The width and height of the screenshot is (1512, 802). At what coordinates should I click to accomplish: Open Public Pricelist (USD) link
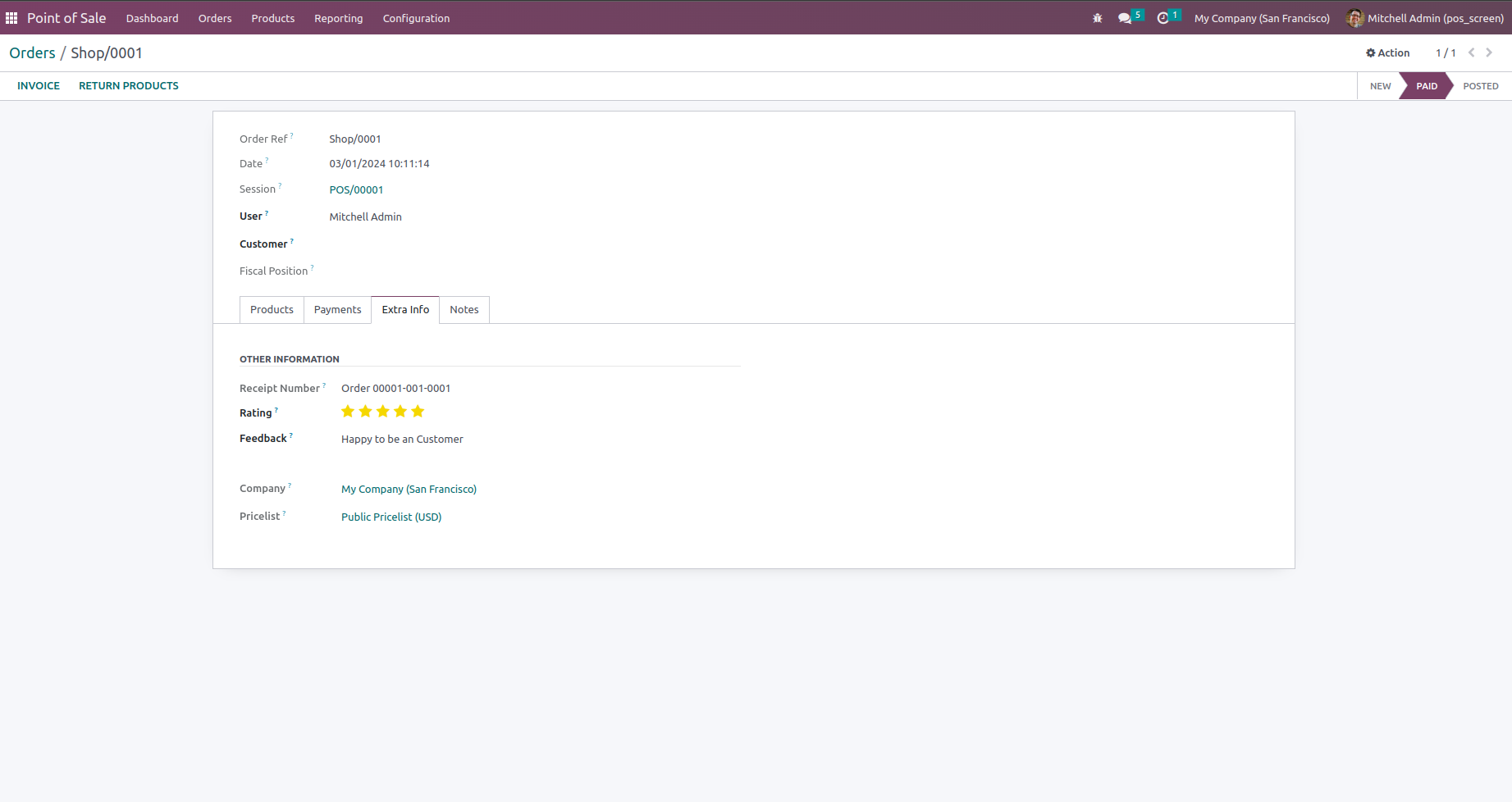[391, 517]
